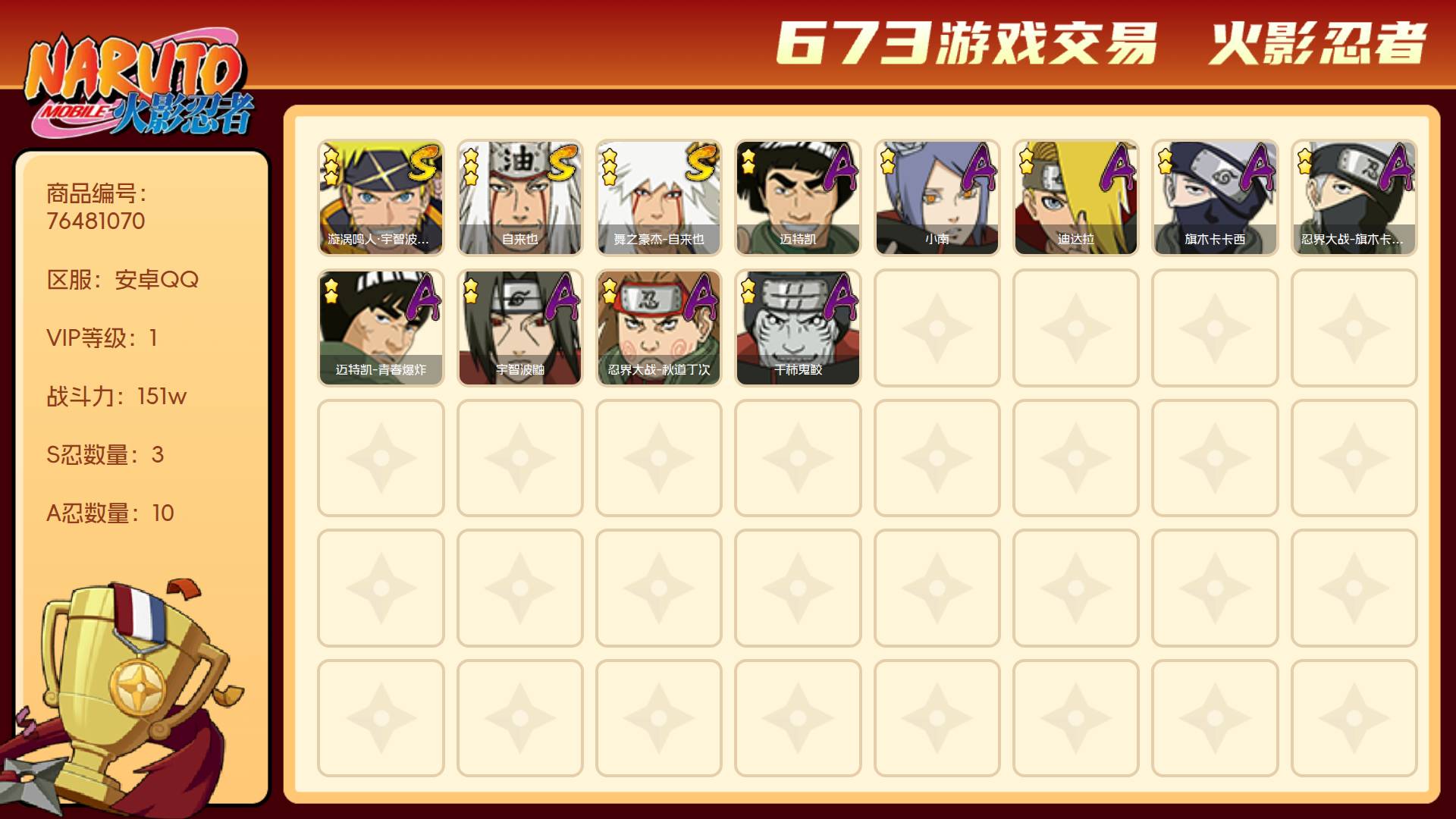Click the 舞之豪杰-自来也 character portrait
The image size is (1456, 819).
click(658, 197)
